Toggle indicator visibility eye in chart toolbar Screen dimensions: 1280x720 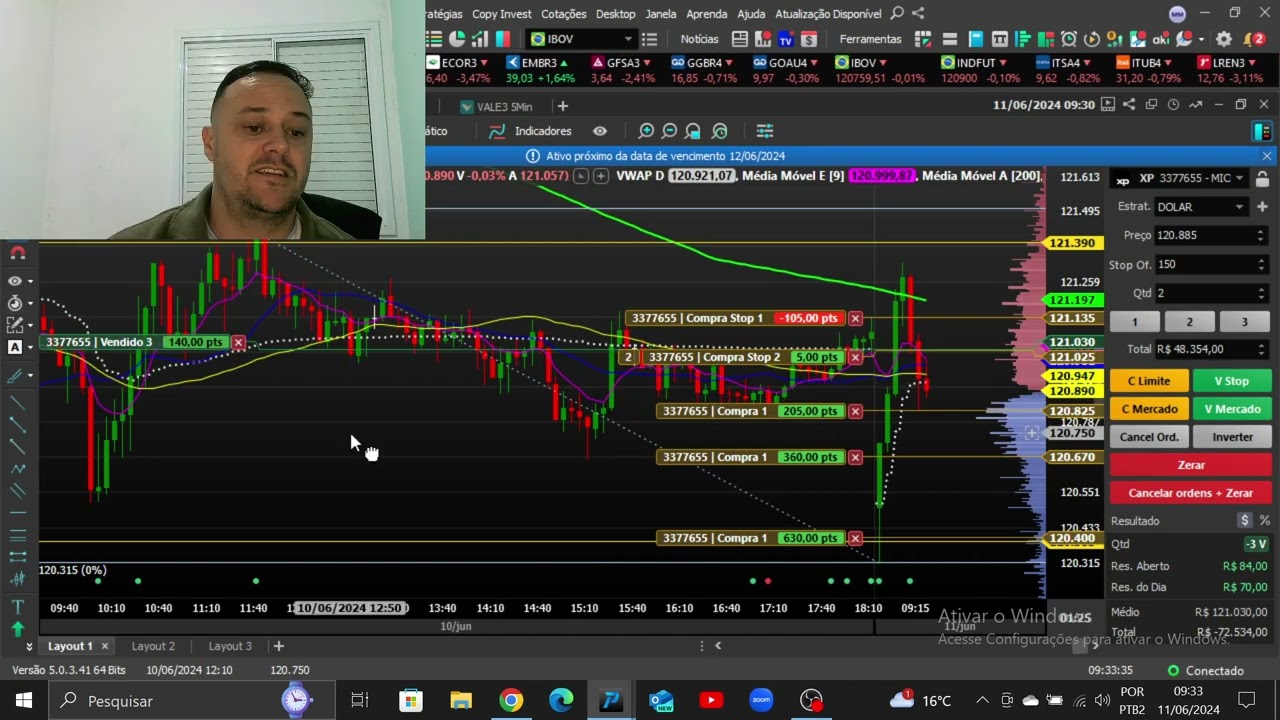[600, 131]
